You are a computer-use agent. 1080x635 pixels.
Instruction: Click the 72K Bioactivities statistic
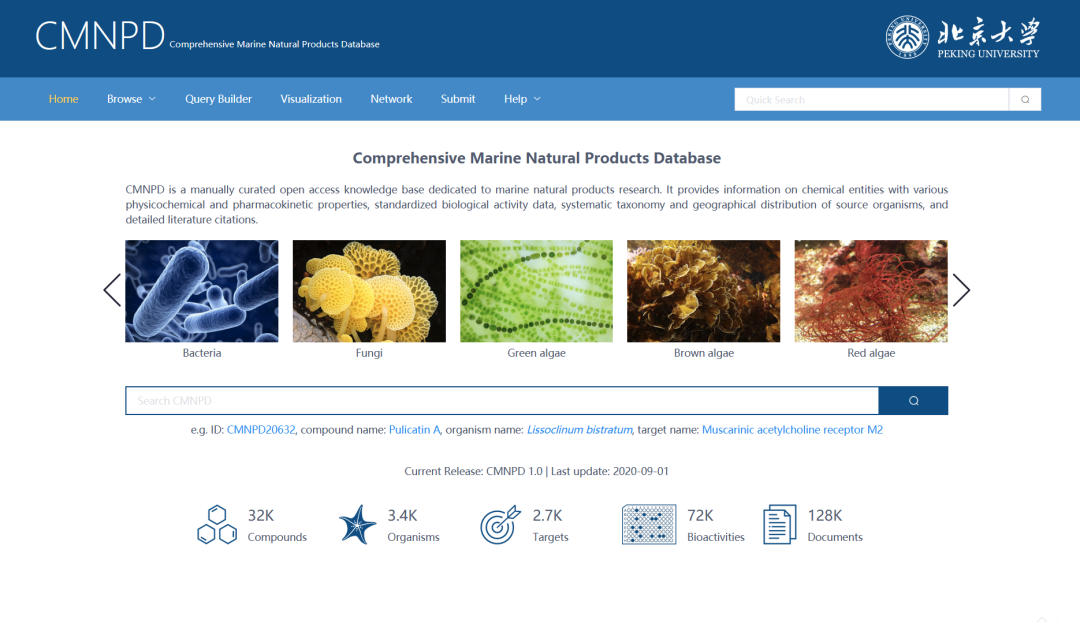point(716,525)
